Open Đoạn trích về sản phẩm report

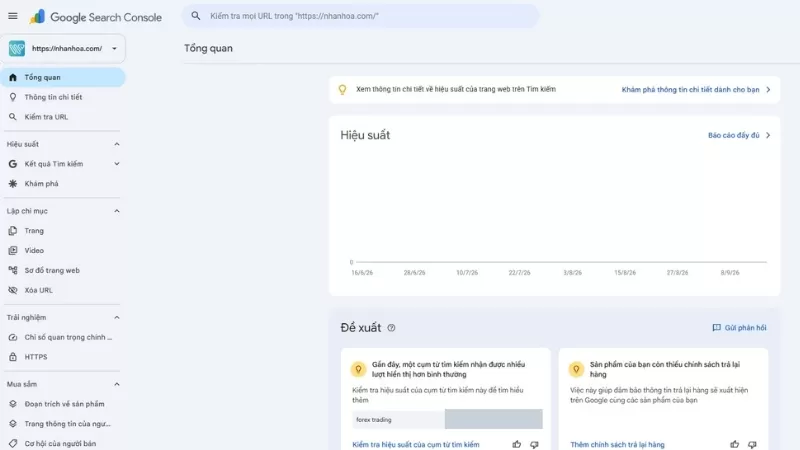62,404
